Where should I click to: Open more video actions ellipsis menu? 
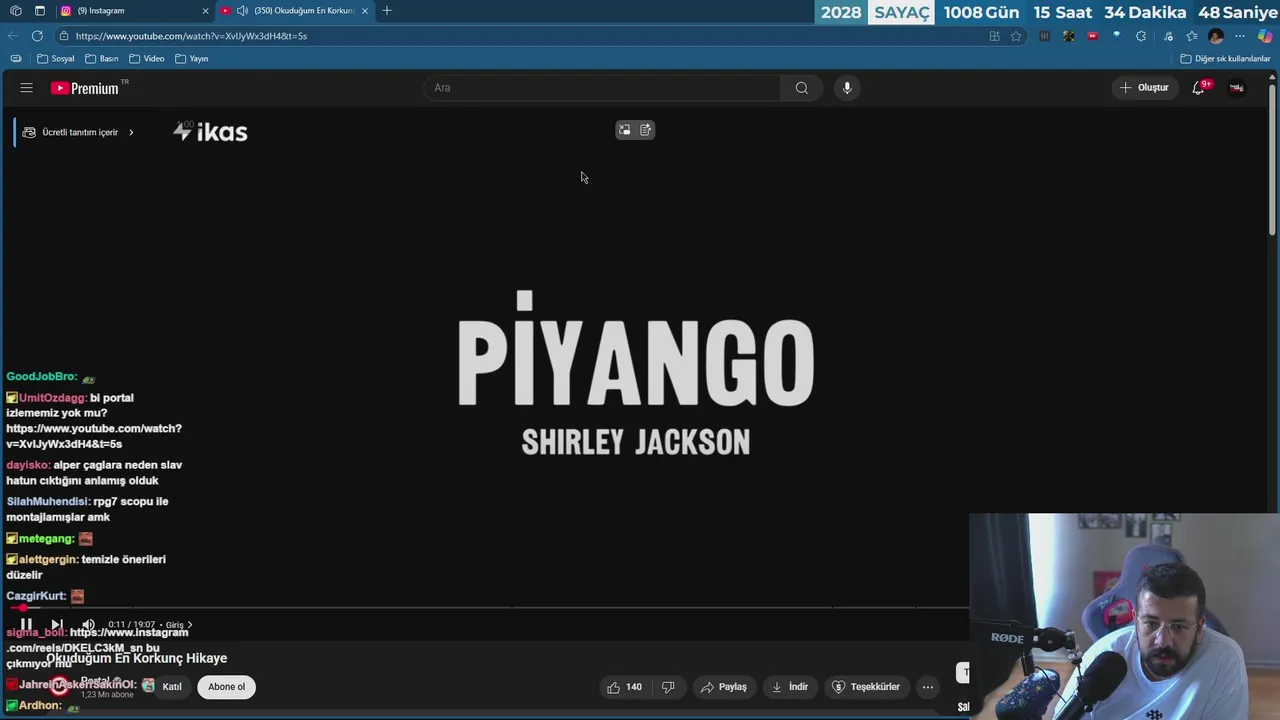(928, 687)
